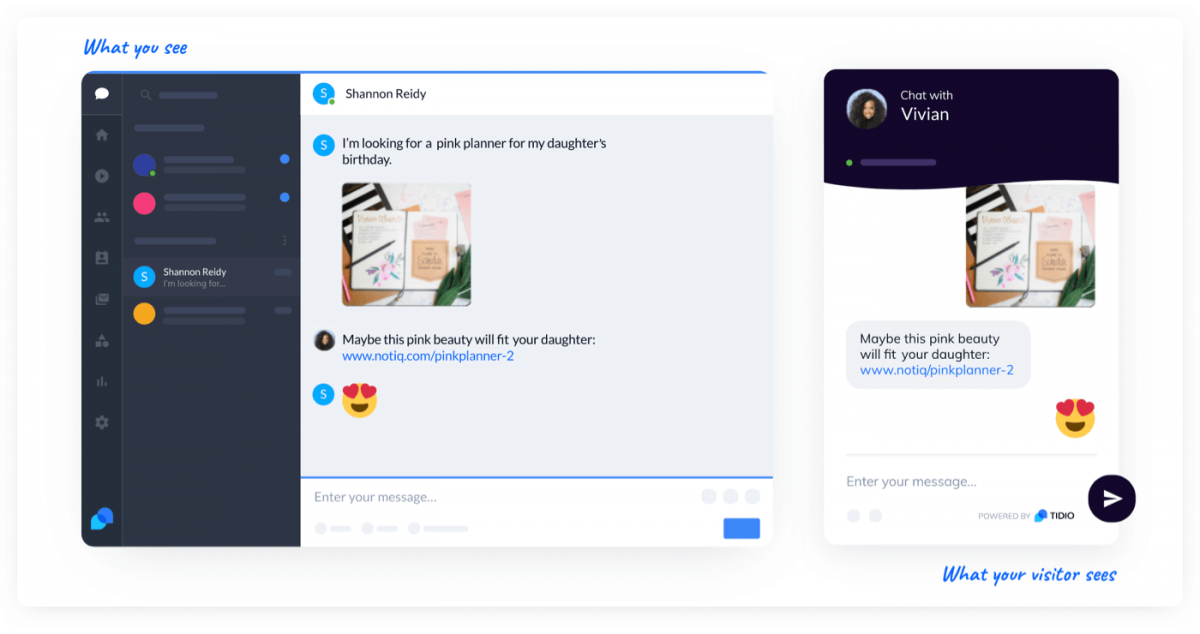The height and width of the screenshot is (634, 1200).
Task: Open the contacts card icon in sidebar
Action: tap(102, 258)
